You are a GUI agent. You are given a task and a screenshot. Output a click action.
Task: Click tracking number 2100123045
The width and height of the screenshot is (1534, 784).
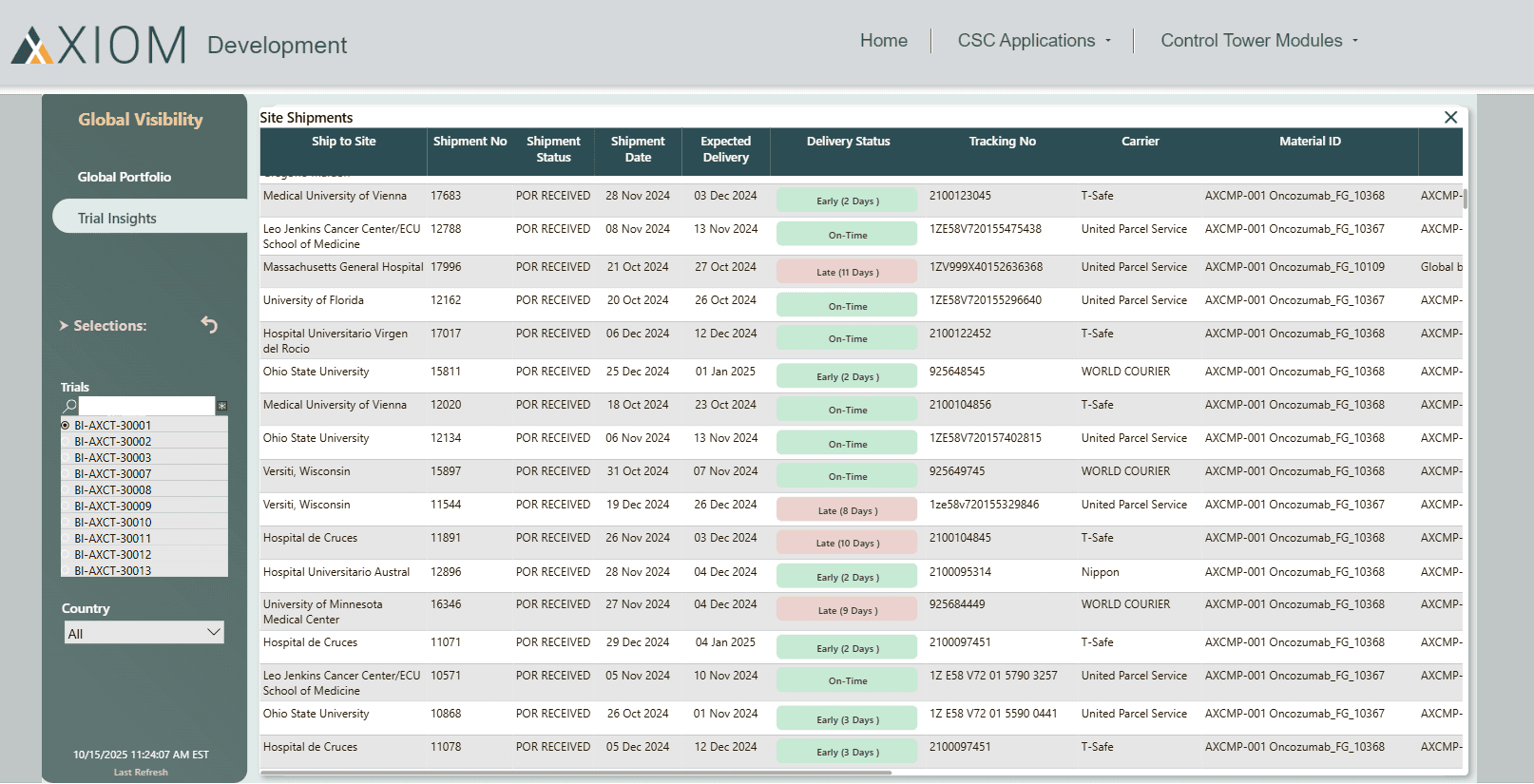[x=960, y=196]
